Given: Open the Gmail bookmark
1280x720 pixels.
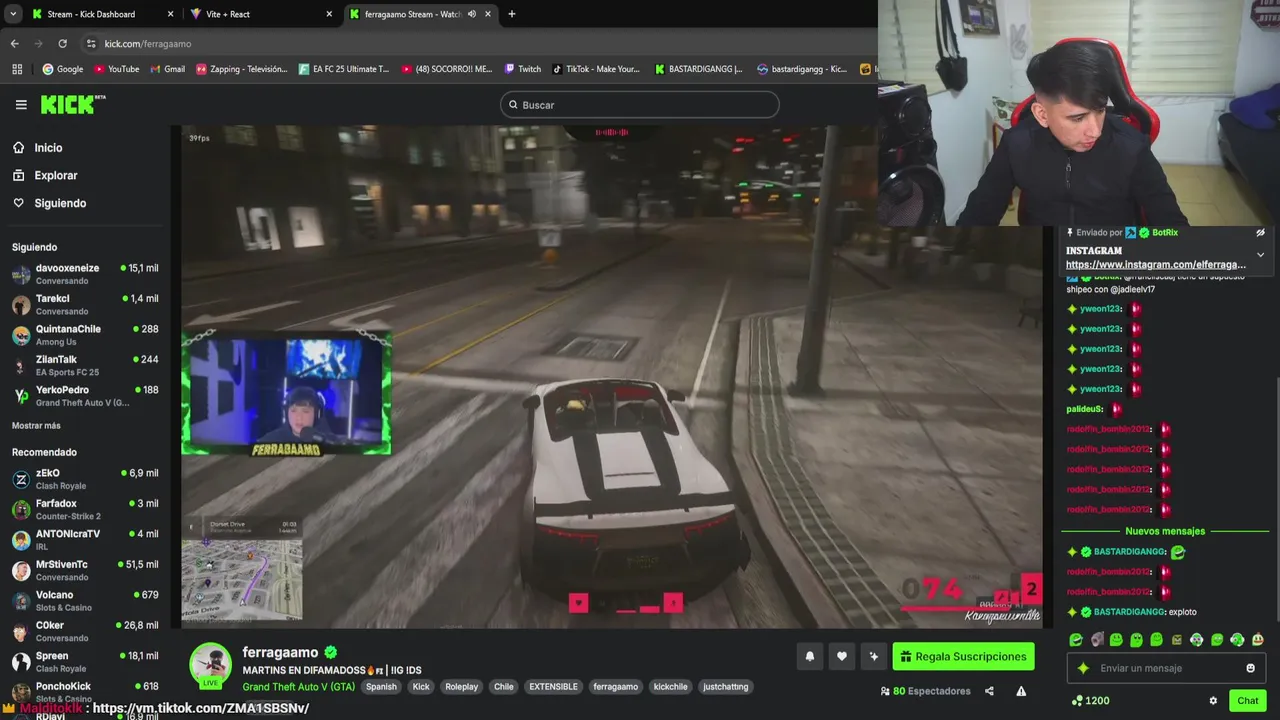Looking at the screenshot, I should 167,69.
